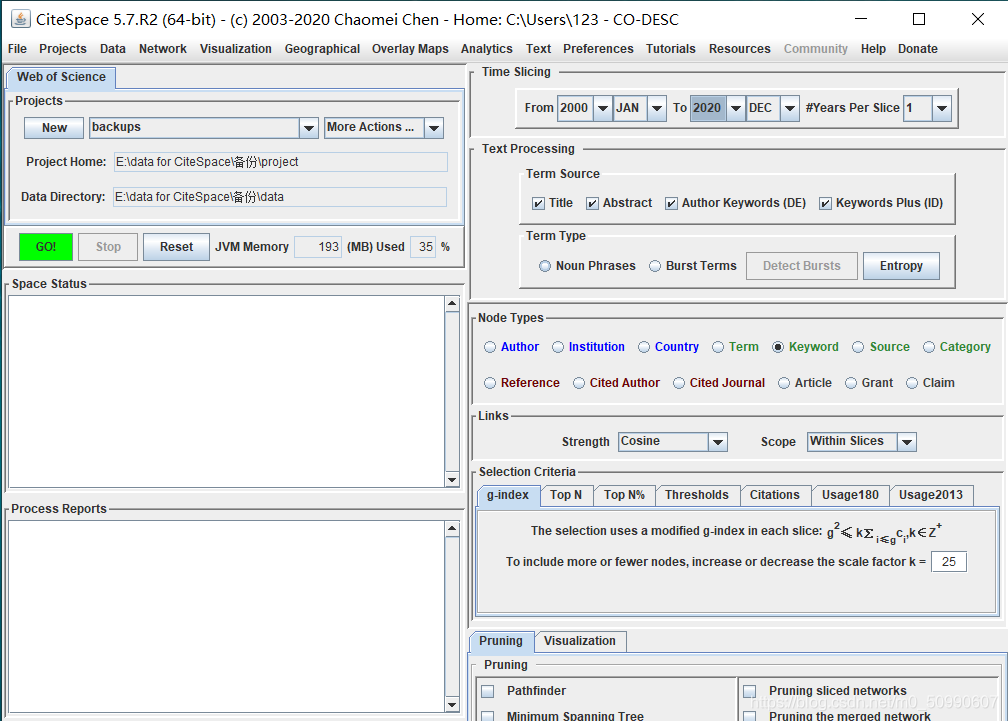This screenshot has height=721, width=1008.
Task: Click the Space Status scrollbar up arrow
Action: pos(452,303)
